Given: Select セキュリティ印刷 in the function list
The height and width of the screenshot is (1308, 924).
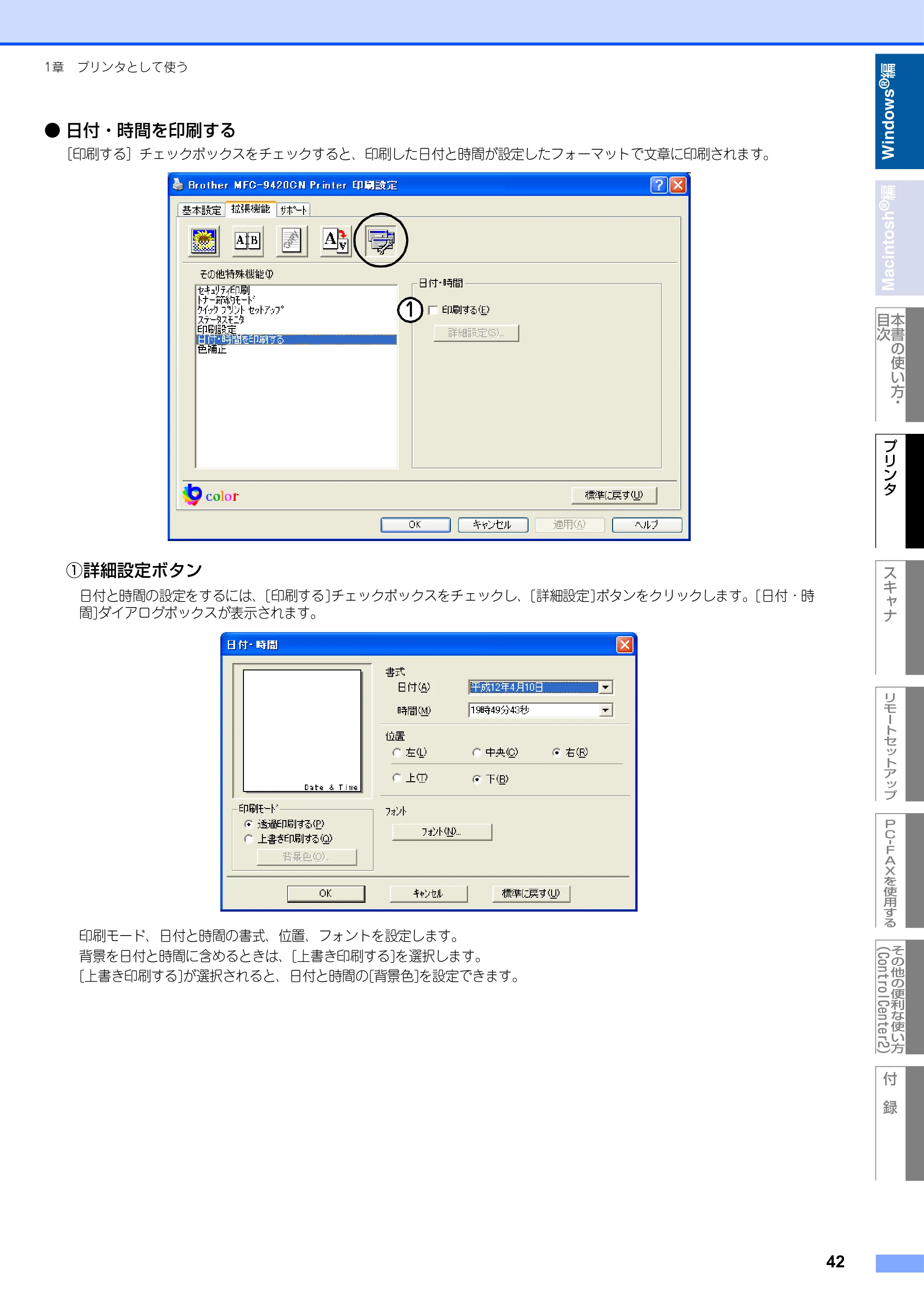Looking at the screenshot, I should click(296, 290).
